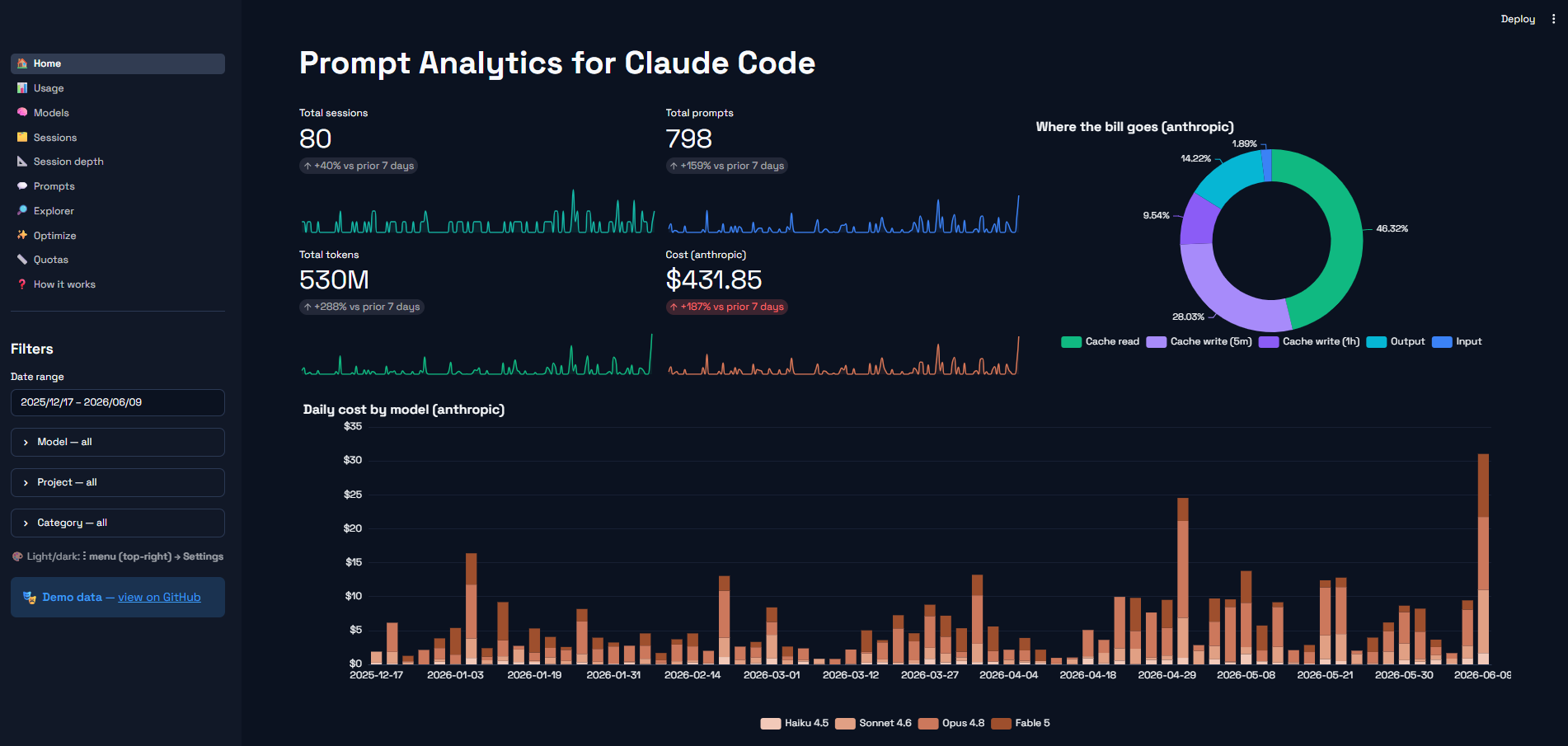1568x746 pixels.
Task: Click the Home house icon in sidebar
Action: tap(22, 63)
